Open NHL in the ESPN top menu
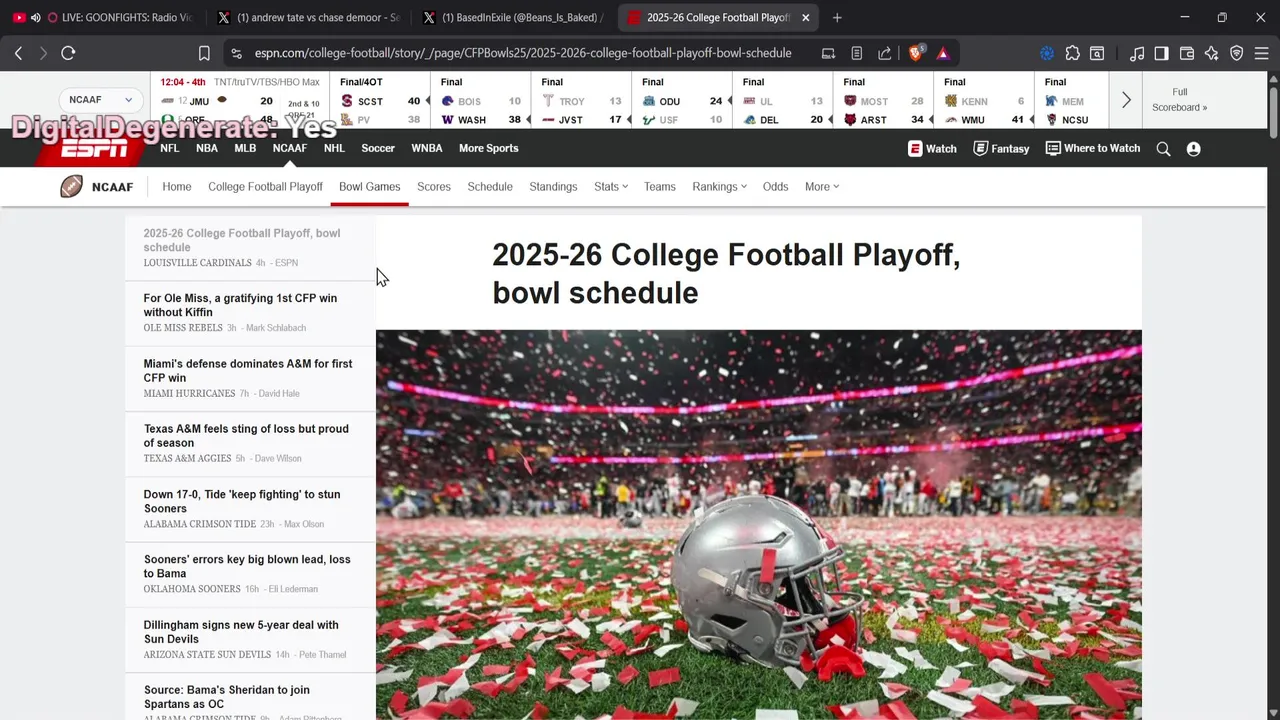This screenshot has height=720, width=1280. coord(334,148)
